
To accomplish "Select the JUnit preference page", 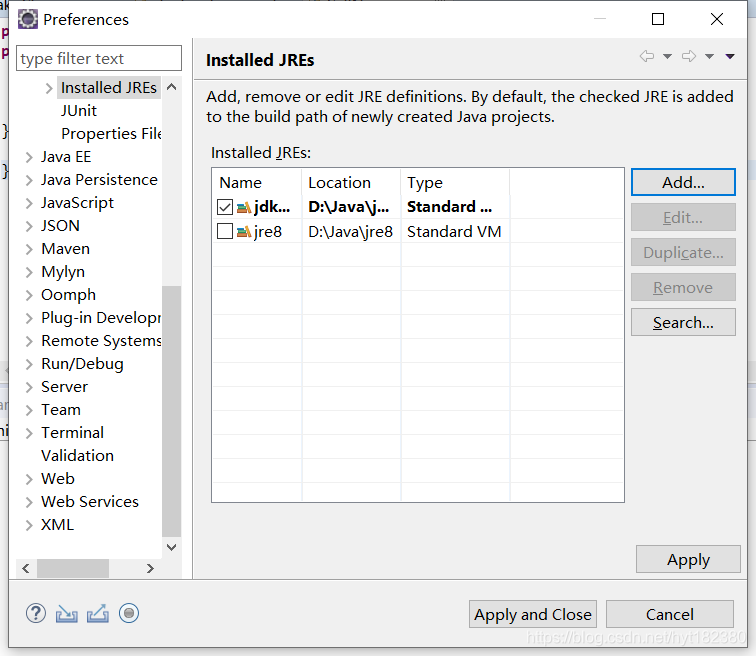I will [79, 111].
